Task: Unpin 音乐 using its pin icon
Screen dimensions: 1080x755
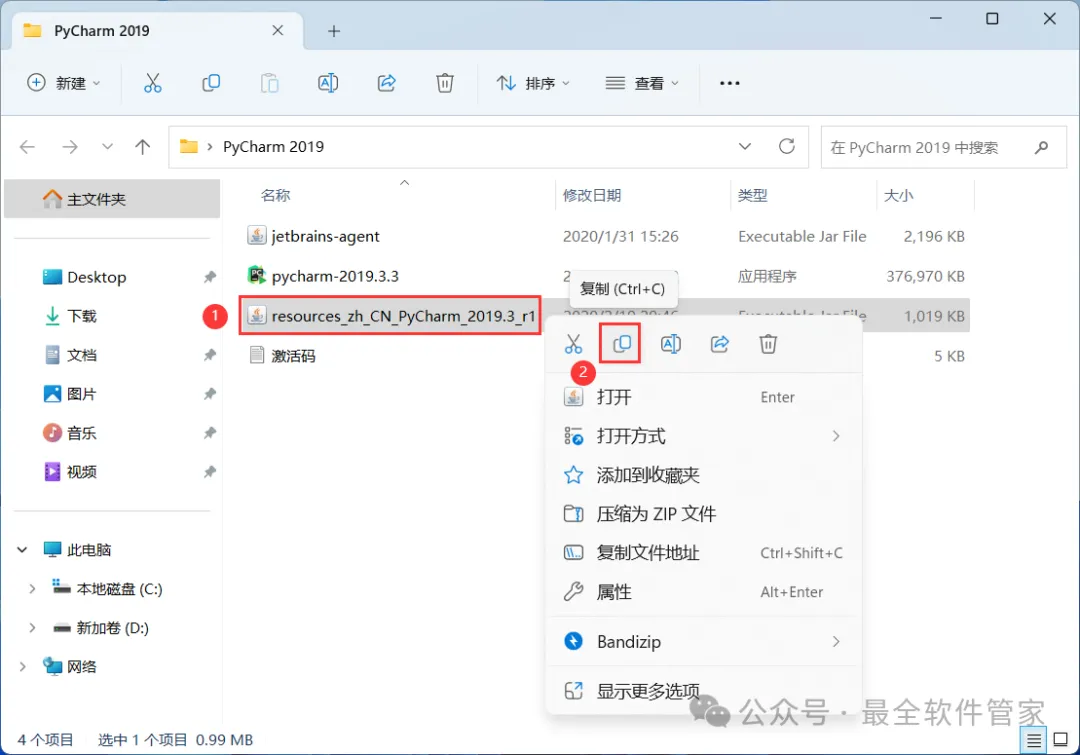Action: pos(209,433)
